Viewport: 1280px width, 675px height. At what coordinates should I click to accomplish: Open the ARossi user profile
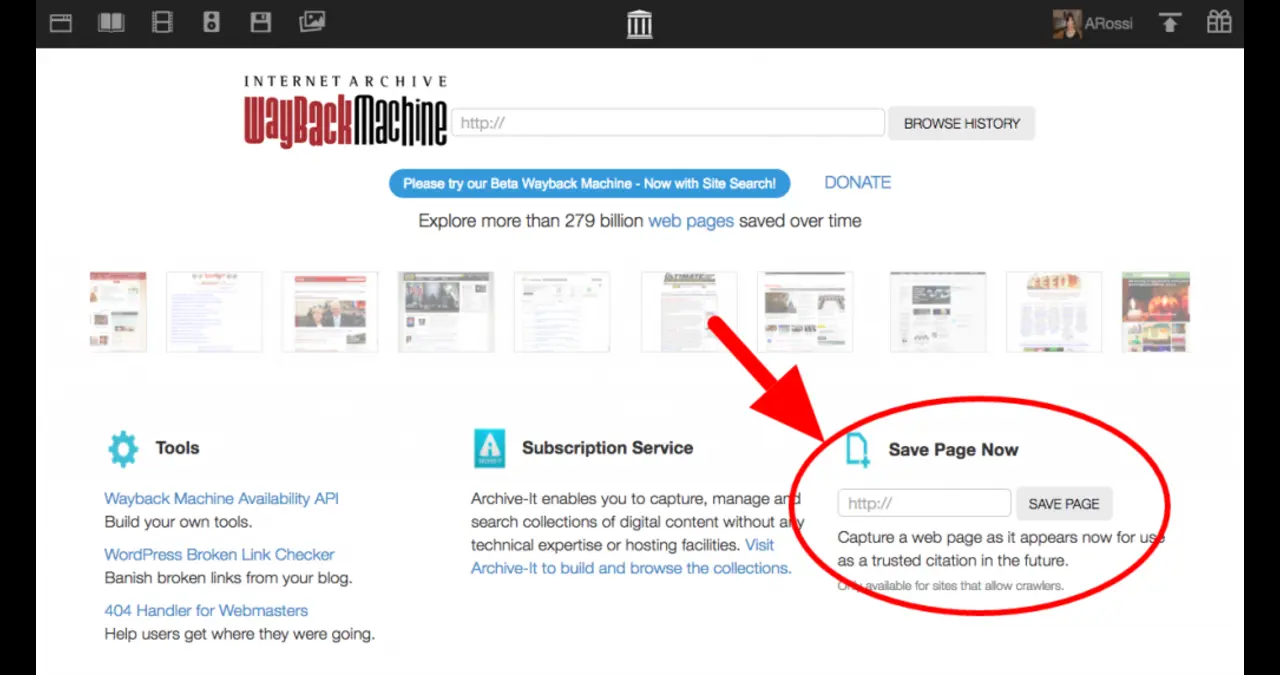click(x=1093, y=24)
